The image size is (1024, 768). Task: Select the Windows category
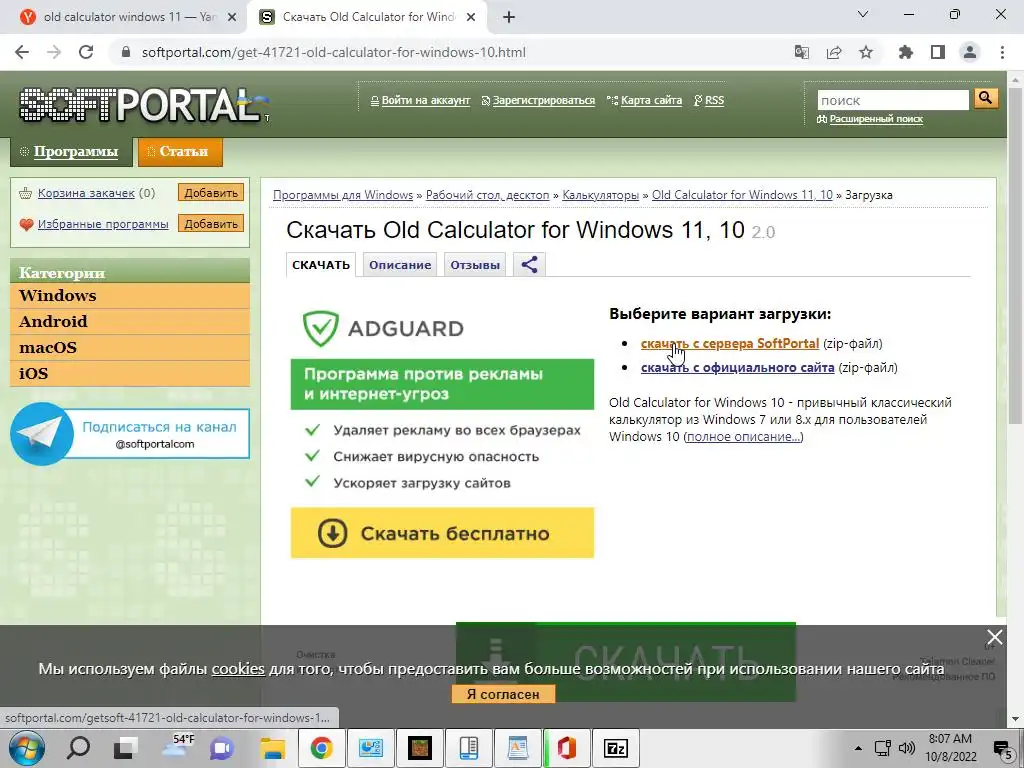(130, 296)
